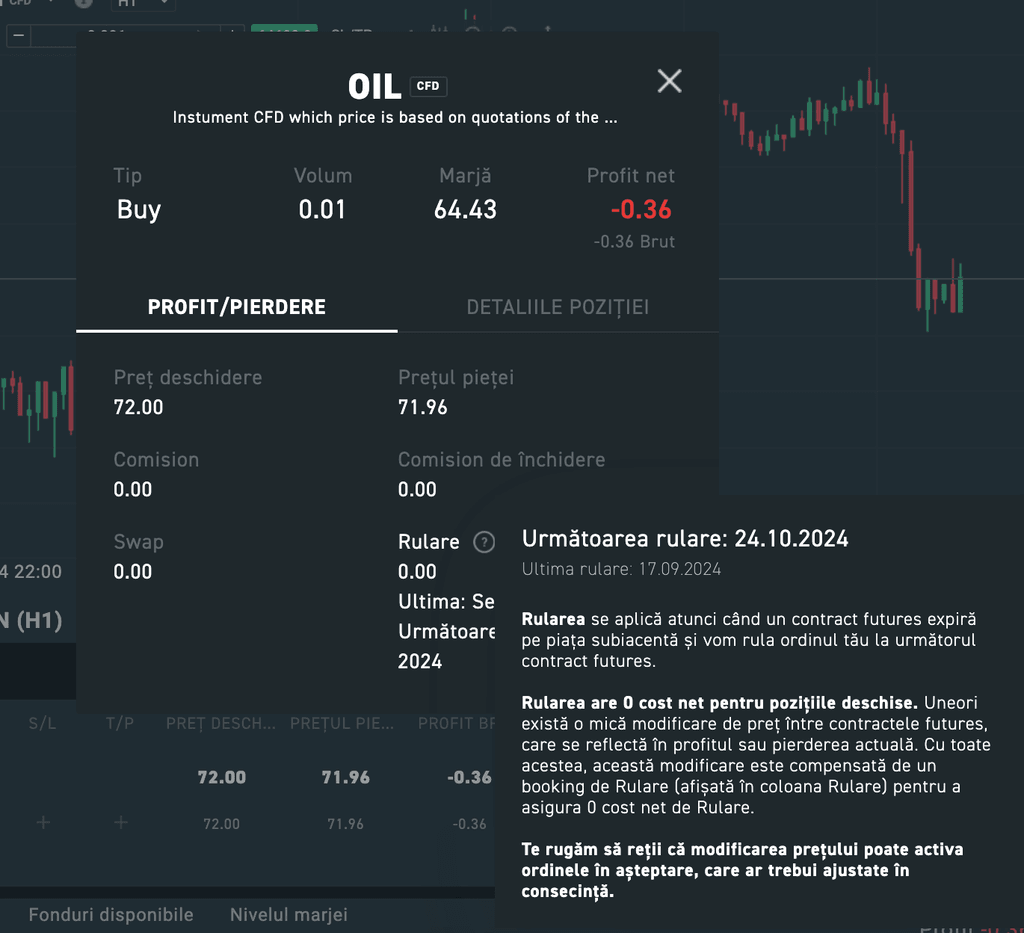
Task: Click the Rulare help question mark icon
Action: click(x=484, y=542)
